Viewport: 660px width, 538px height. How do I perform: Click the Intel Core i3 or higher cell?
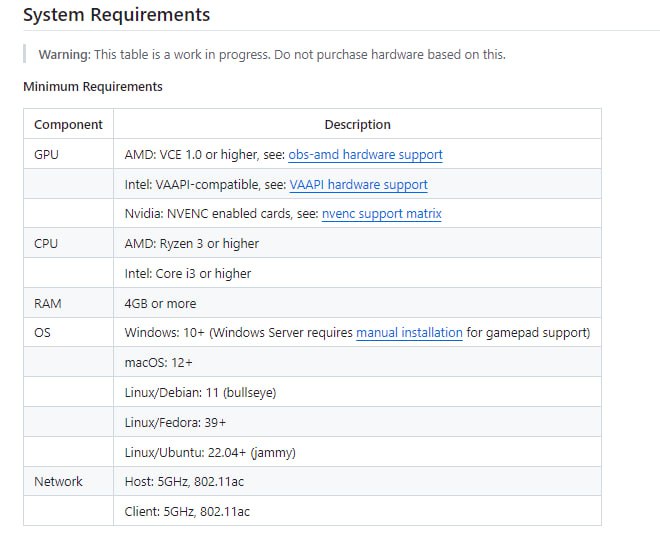pos(187,274)
